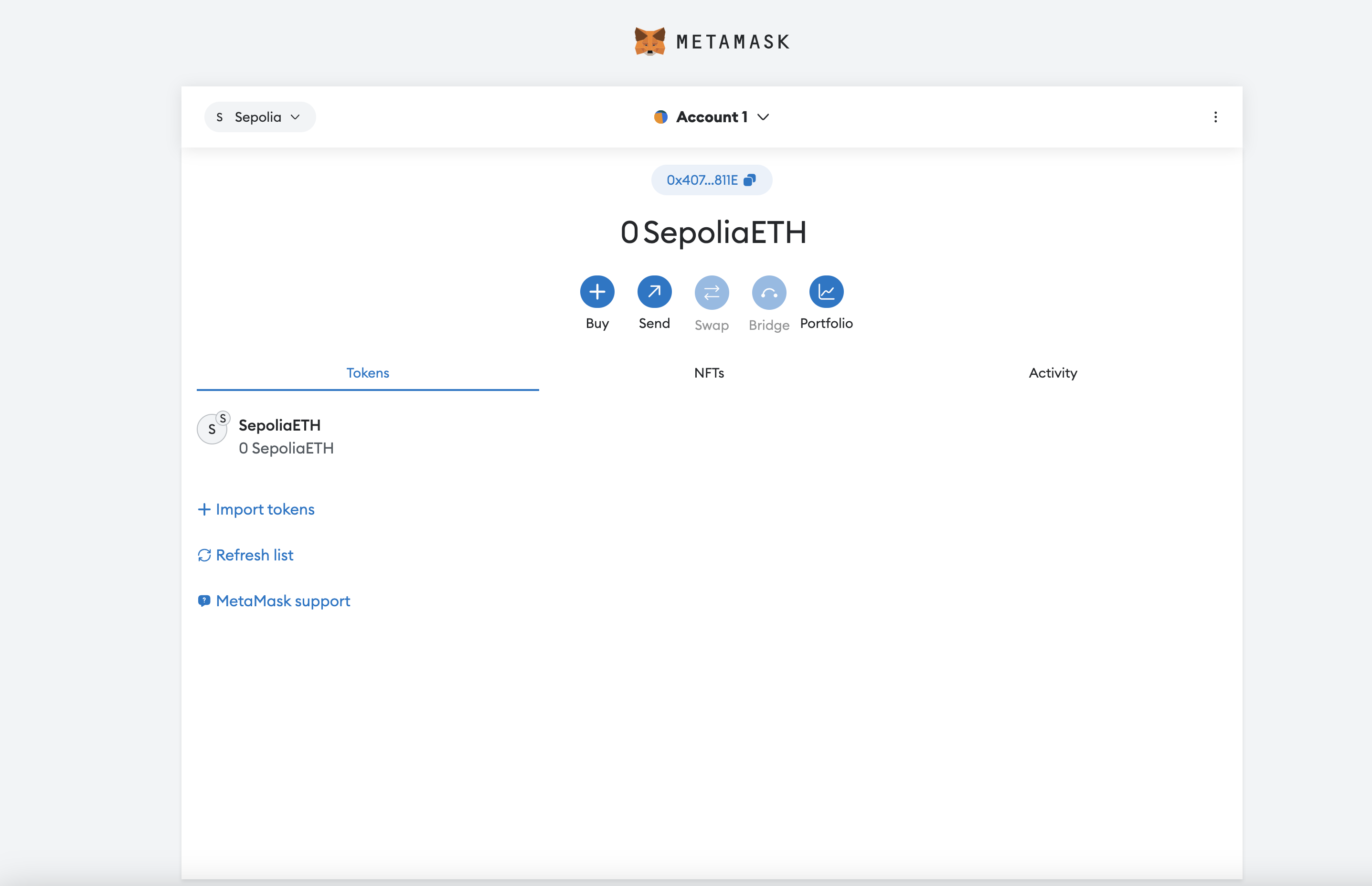
Task: Click the Account 1 avatar icon
Action: coord(660,117)
